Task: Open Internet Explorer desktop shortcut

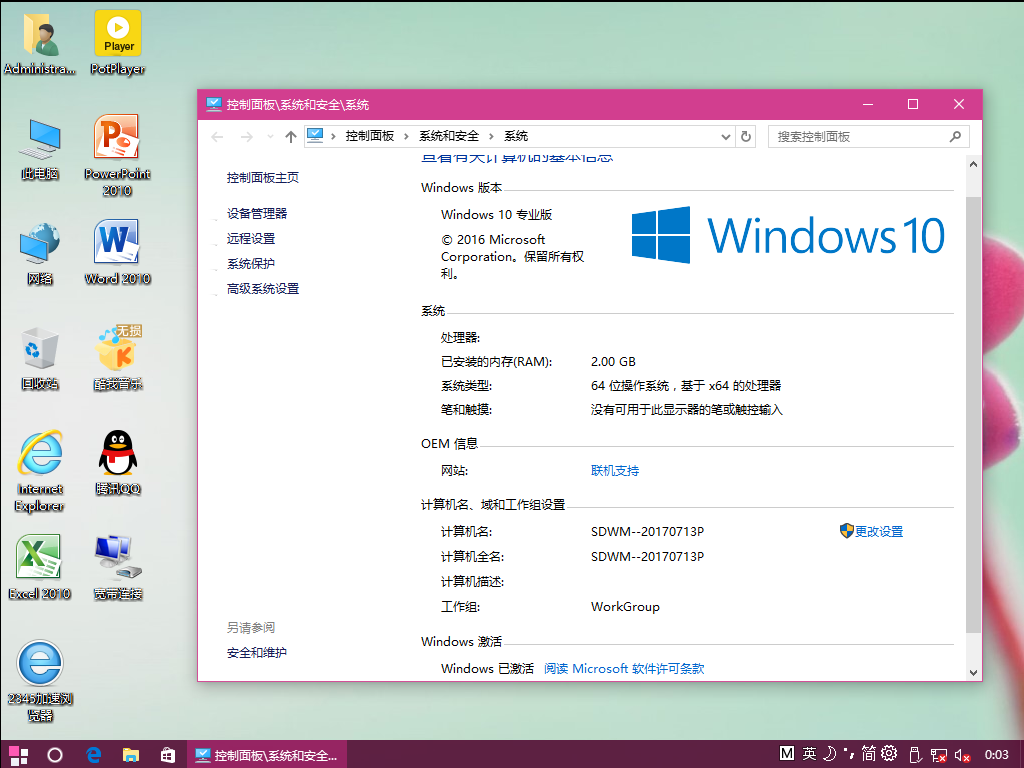Action: click(x=40, y=472)
